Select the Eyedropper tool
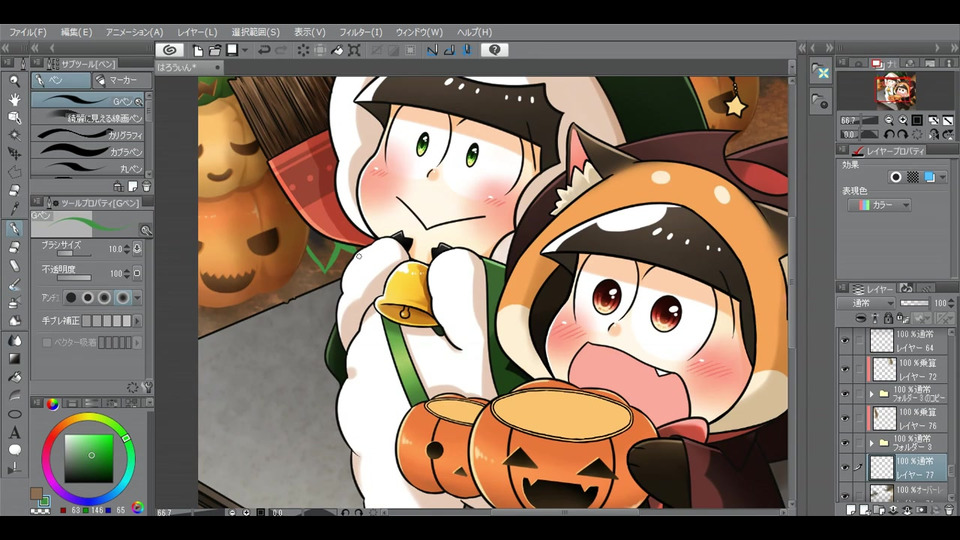This screenshot has width=960, height=540. pos(15,209)
